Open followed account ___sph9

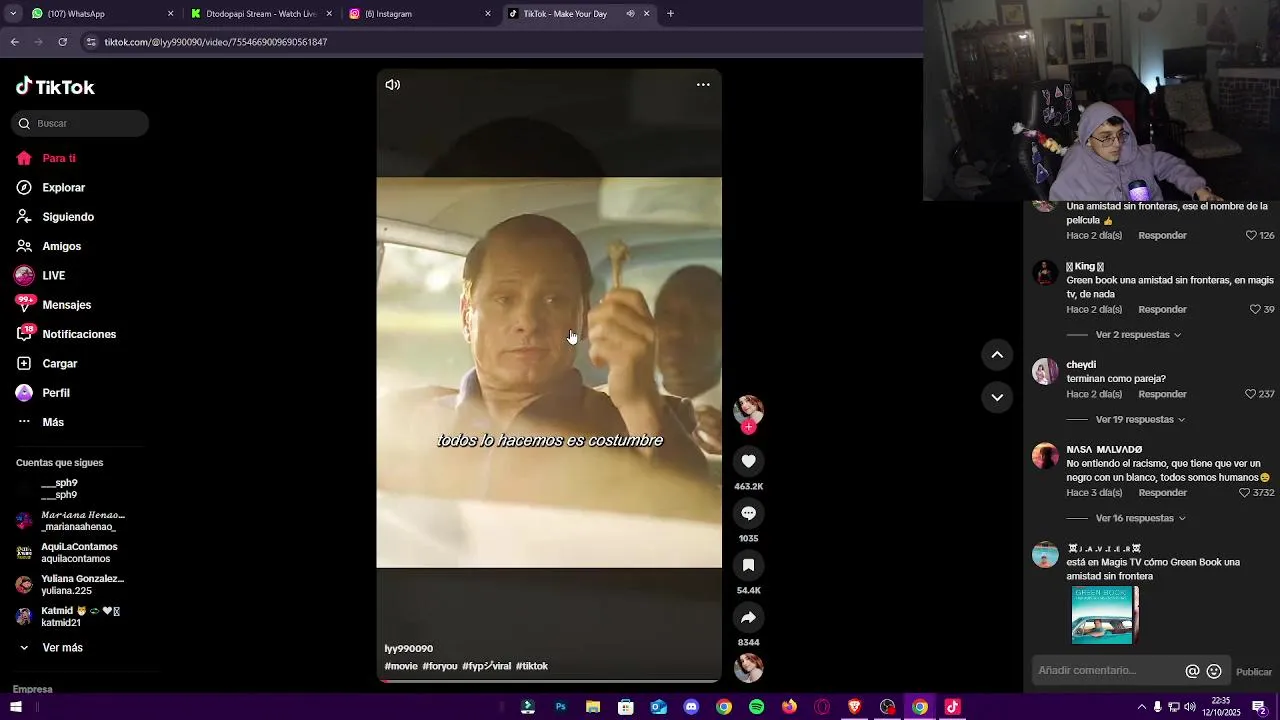(58, 489)
